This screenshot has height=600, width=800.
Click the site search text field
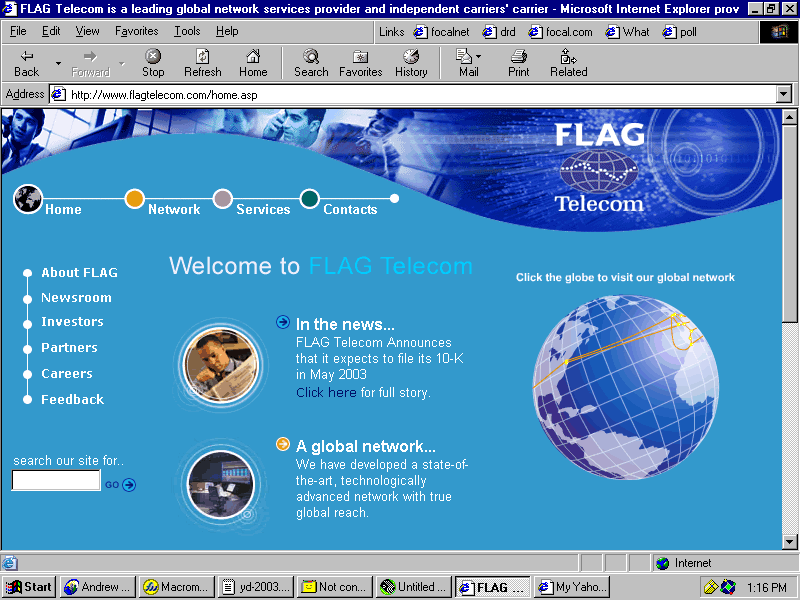[56, 480]
